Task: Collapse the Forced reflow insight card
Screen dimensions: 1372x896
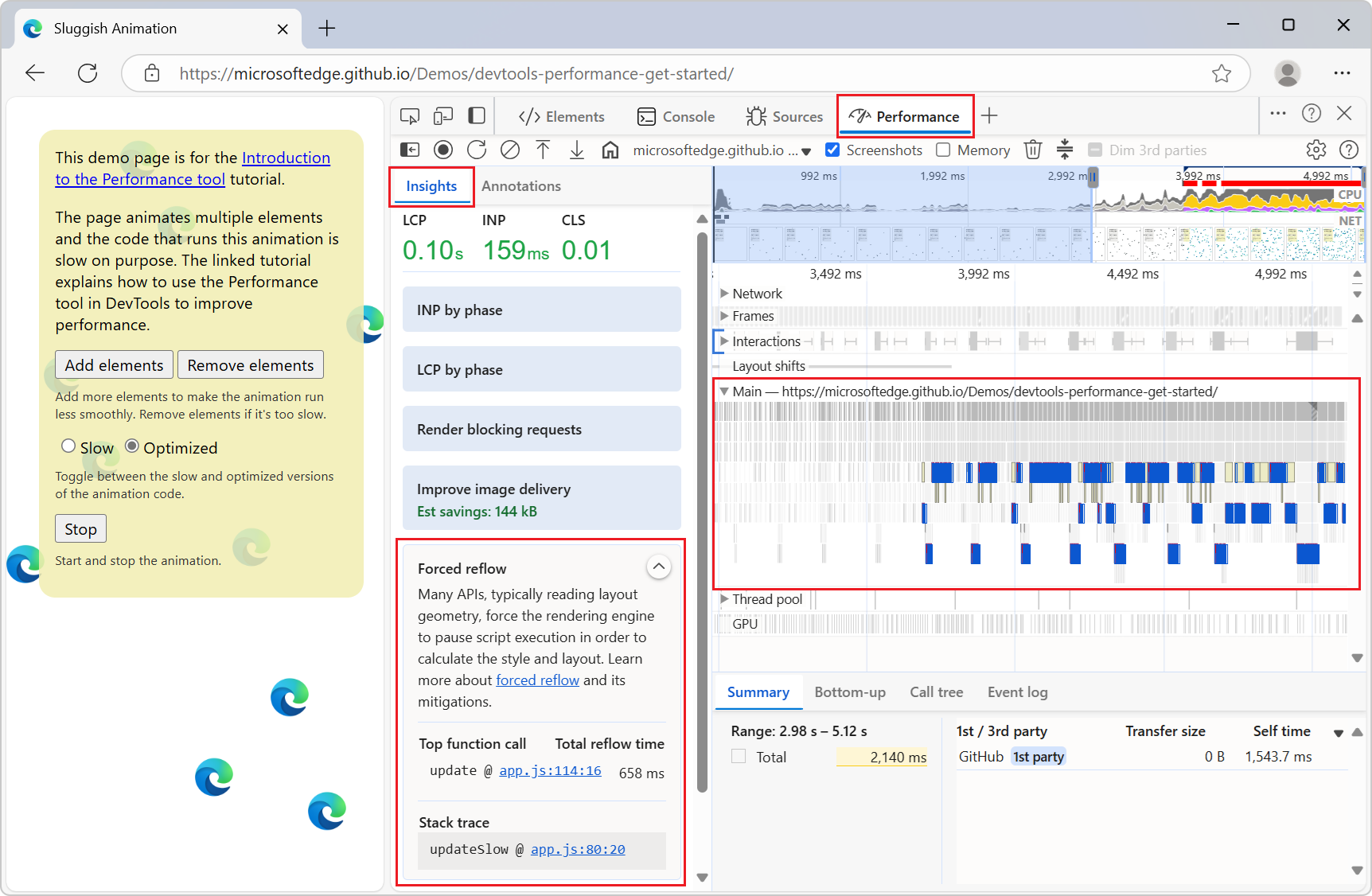Action: coord(658,567)
